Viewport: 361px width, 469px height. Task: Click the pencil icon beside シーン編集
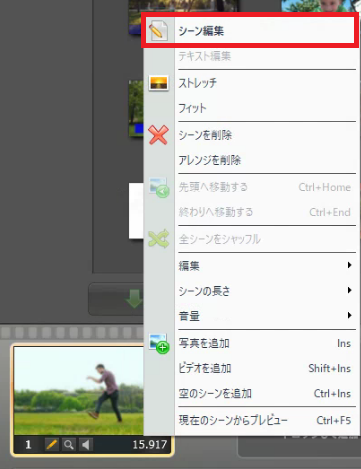(158, 31)
